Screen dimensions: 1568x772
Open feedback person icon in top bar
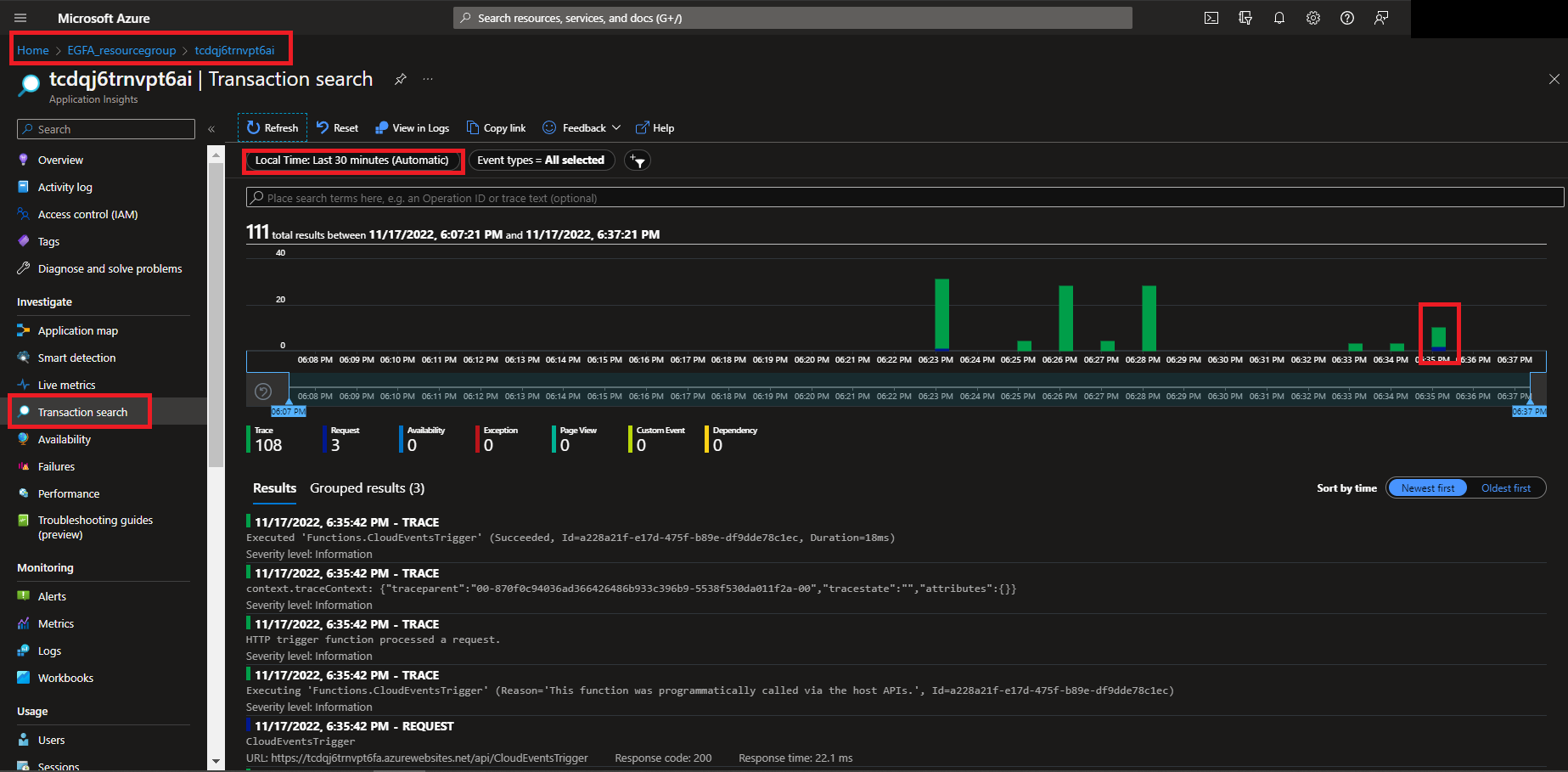coord(1381,18)
